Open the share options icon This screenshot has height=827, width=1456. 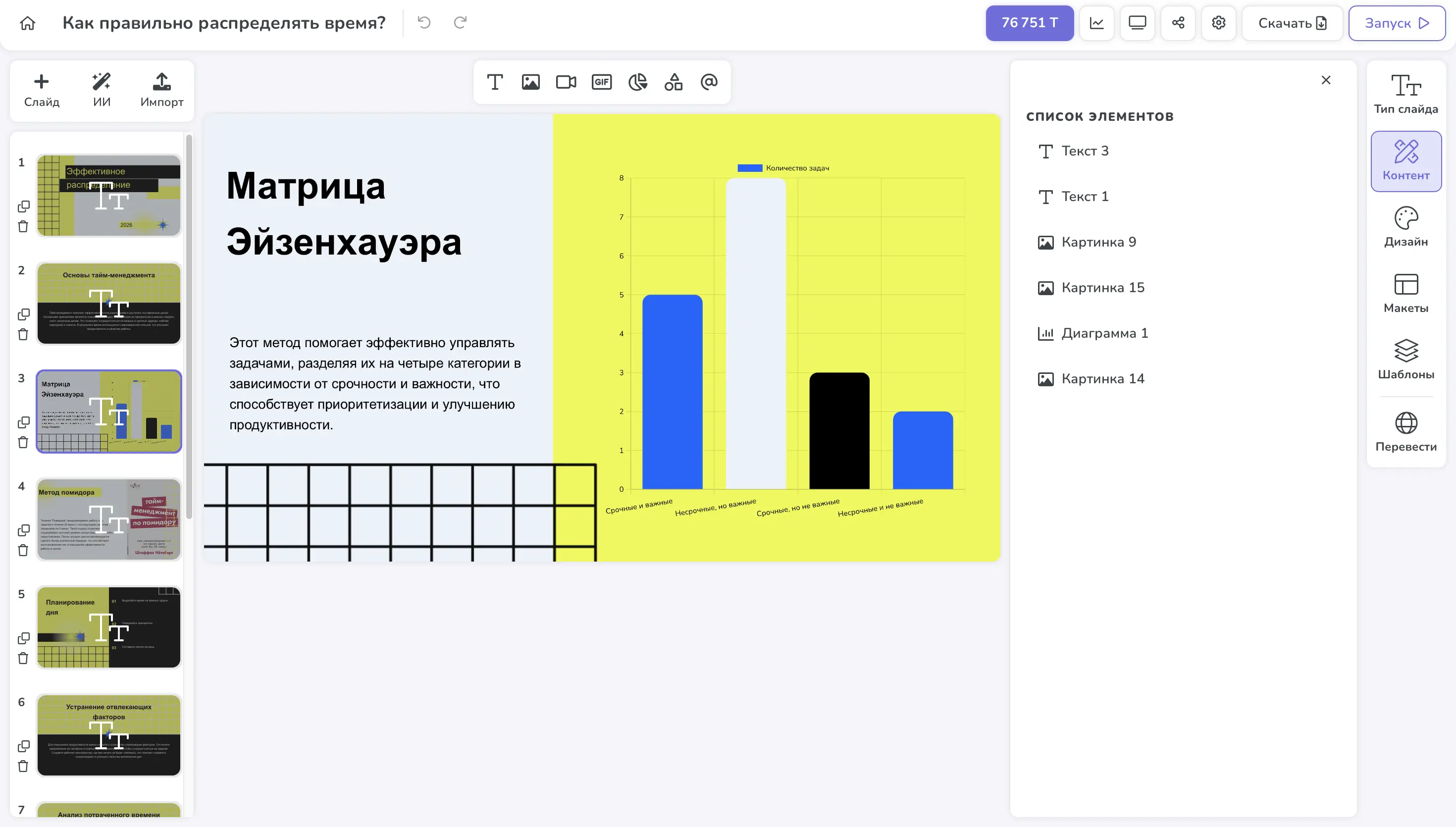[x=1178, y=23]
